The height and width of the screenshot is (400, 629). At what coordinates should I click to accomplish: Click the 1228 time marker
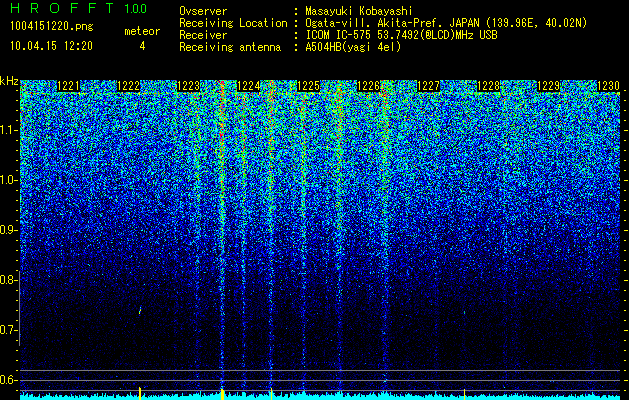(489, 86)
